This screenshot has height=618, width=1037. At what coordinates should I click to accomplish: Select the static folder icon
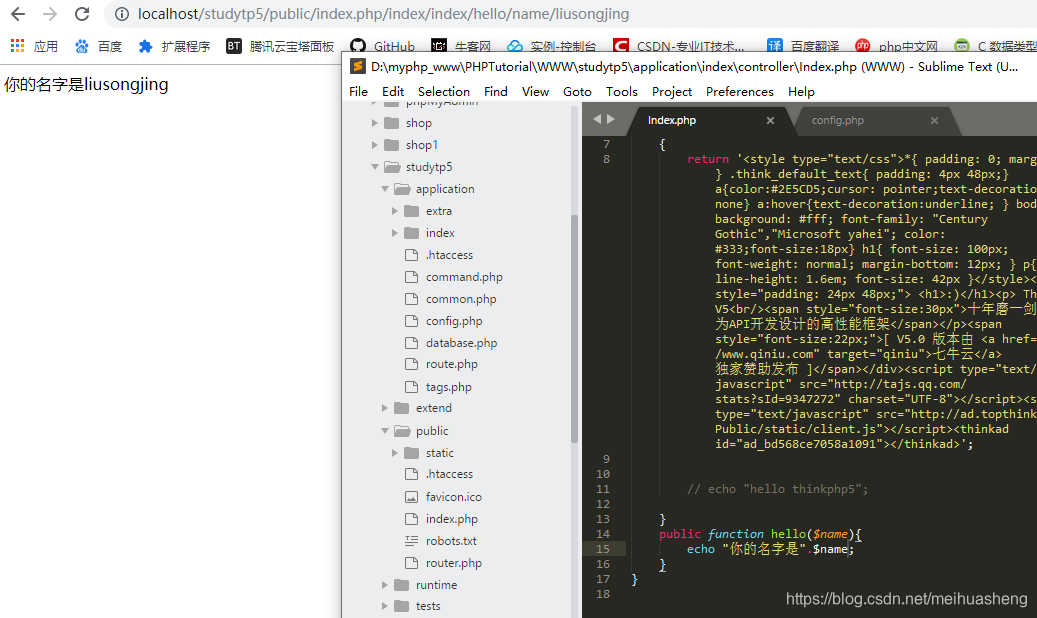click(412, 453)
